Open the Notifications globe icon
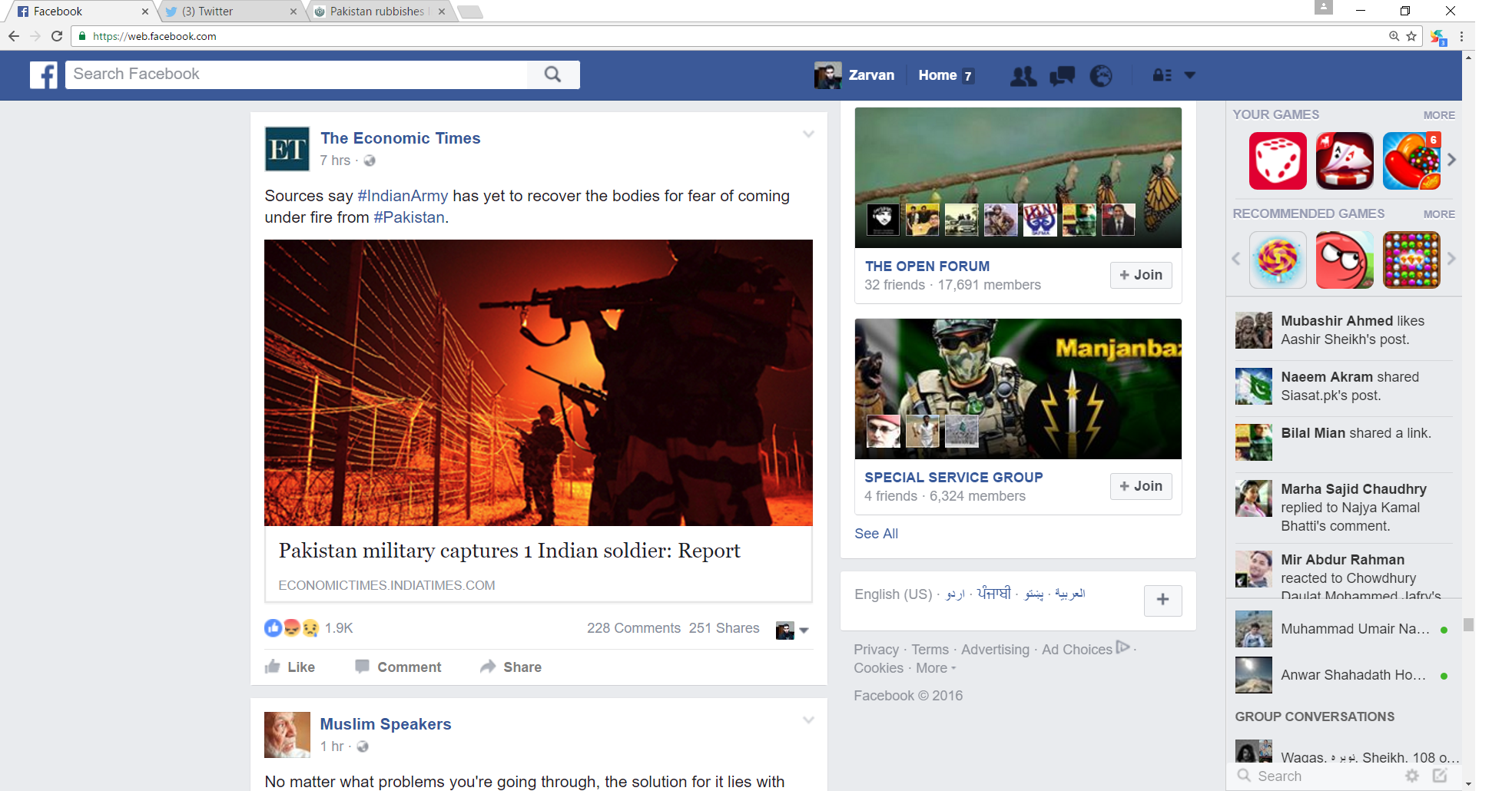This screenshot has height=791, width=1512. [x=1101, y=75]
